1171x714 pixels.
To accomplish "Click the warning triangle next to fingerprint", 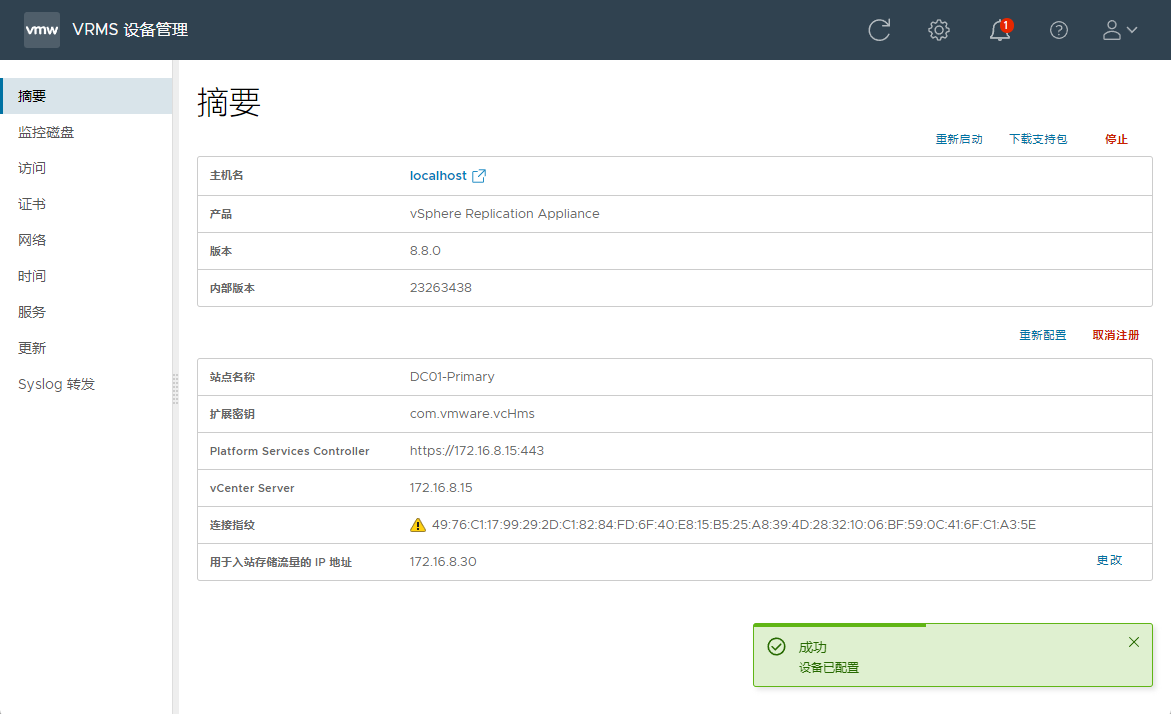I will (x=417, y=525).
